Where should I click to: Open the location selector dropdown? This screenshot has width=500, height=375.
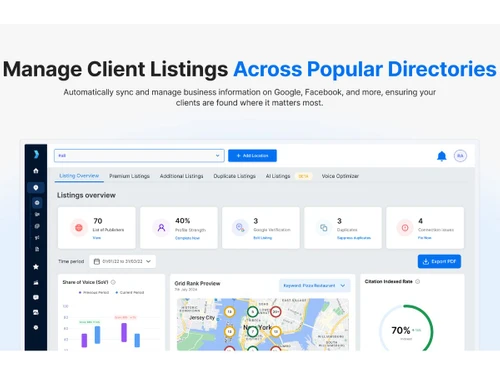tap(139, 156)
